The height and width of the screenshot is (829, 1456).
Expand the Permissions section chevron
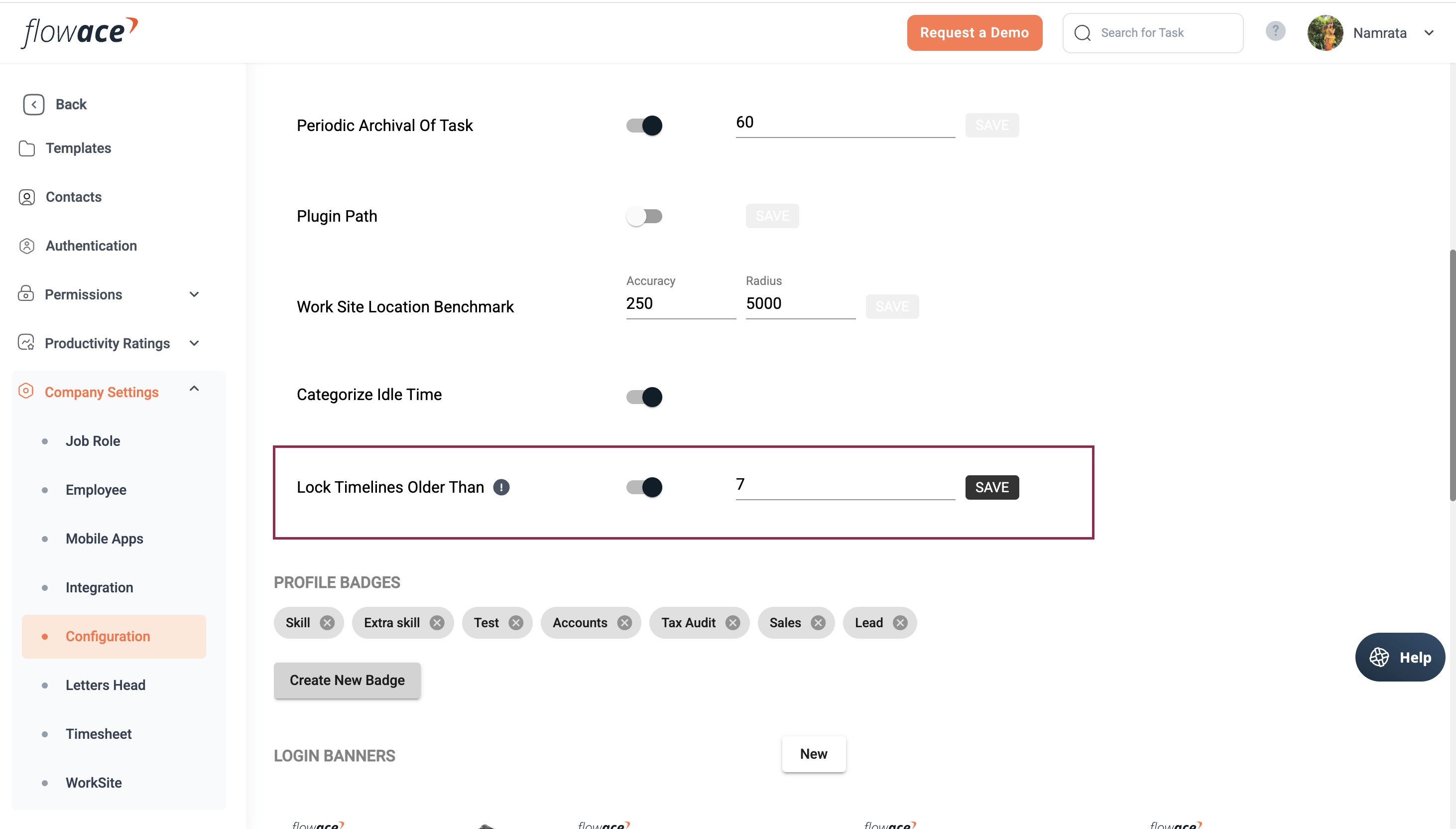click(x=194, y=294)
